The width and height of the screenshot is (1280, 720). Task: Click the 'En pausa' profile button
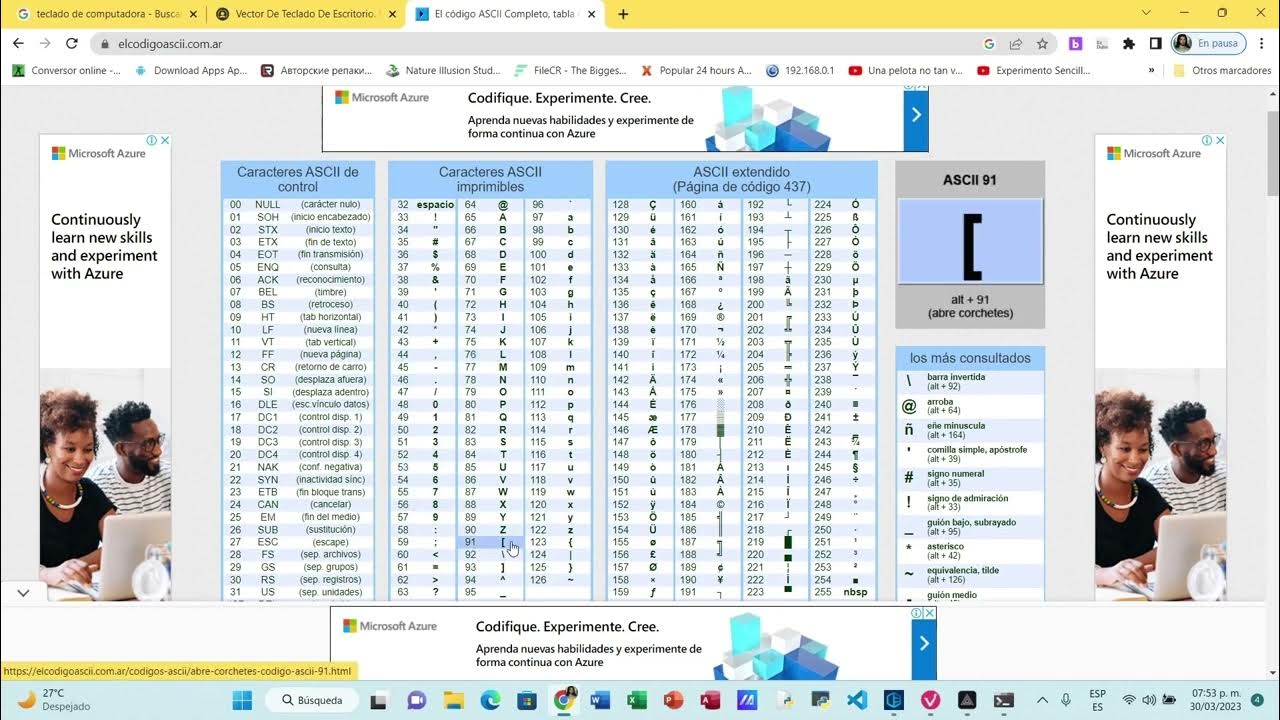[x=1207, y=44]
